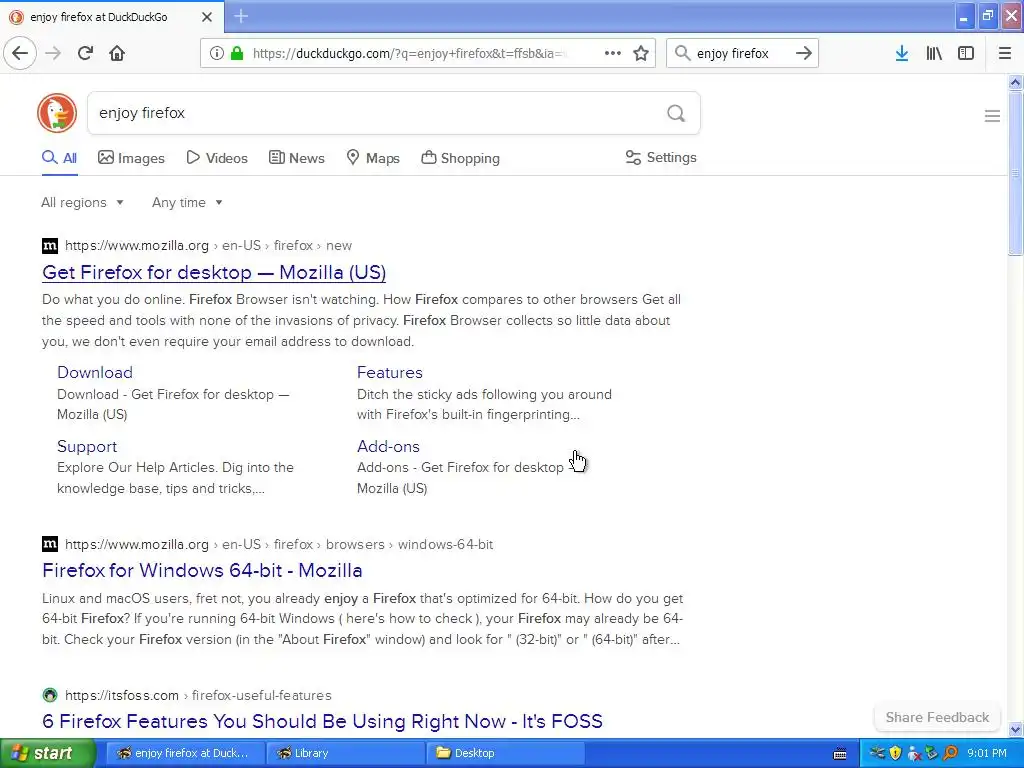Open DuckDuckGo side hamburger menu

[x=992, y=116]
